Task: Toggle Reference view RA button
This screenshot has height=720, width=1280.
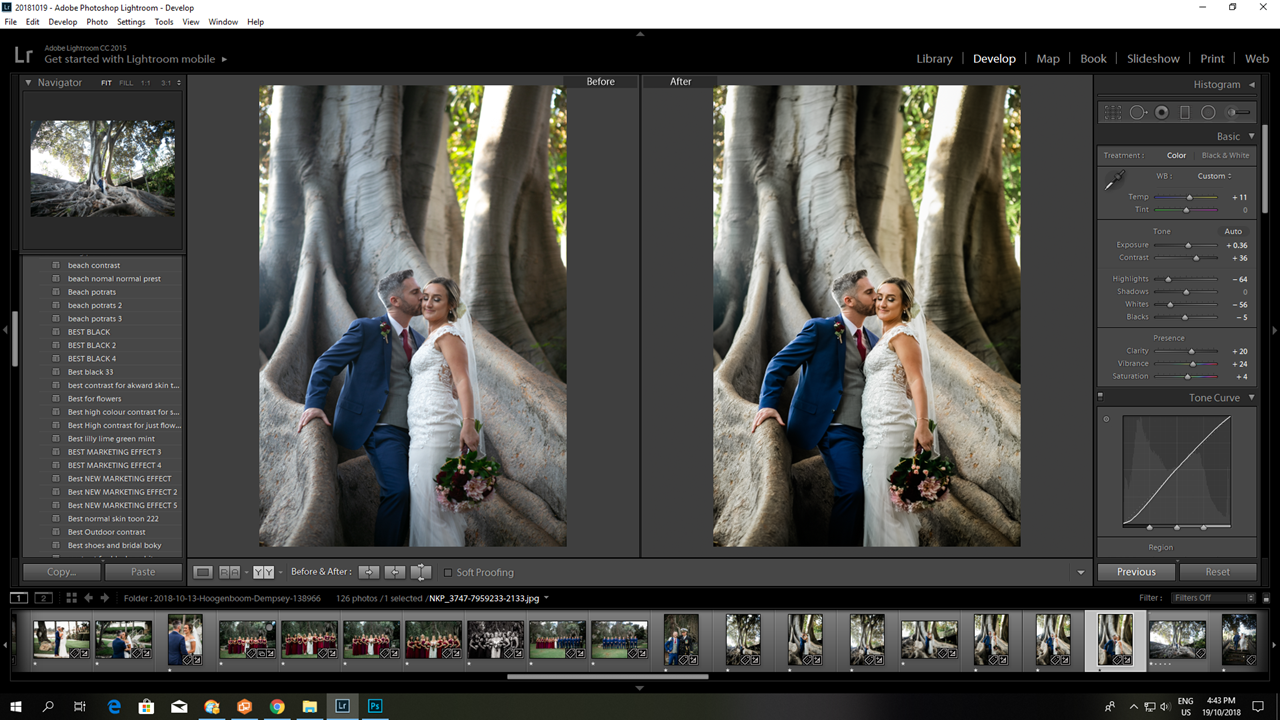Action: 230,572
